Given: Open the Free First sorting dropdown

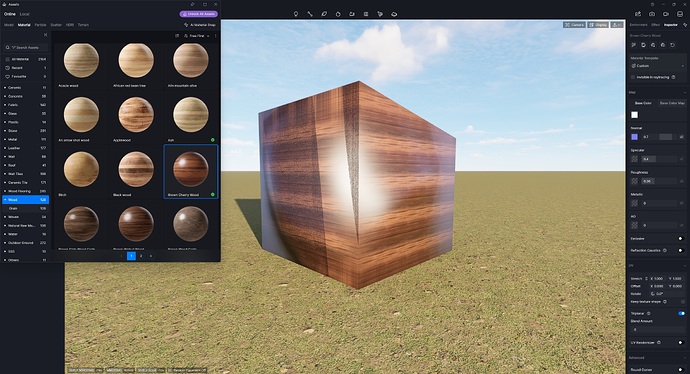Looking at the screenshot, I should point(197,36).
